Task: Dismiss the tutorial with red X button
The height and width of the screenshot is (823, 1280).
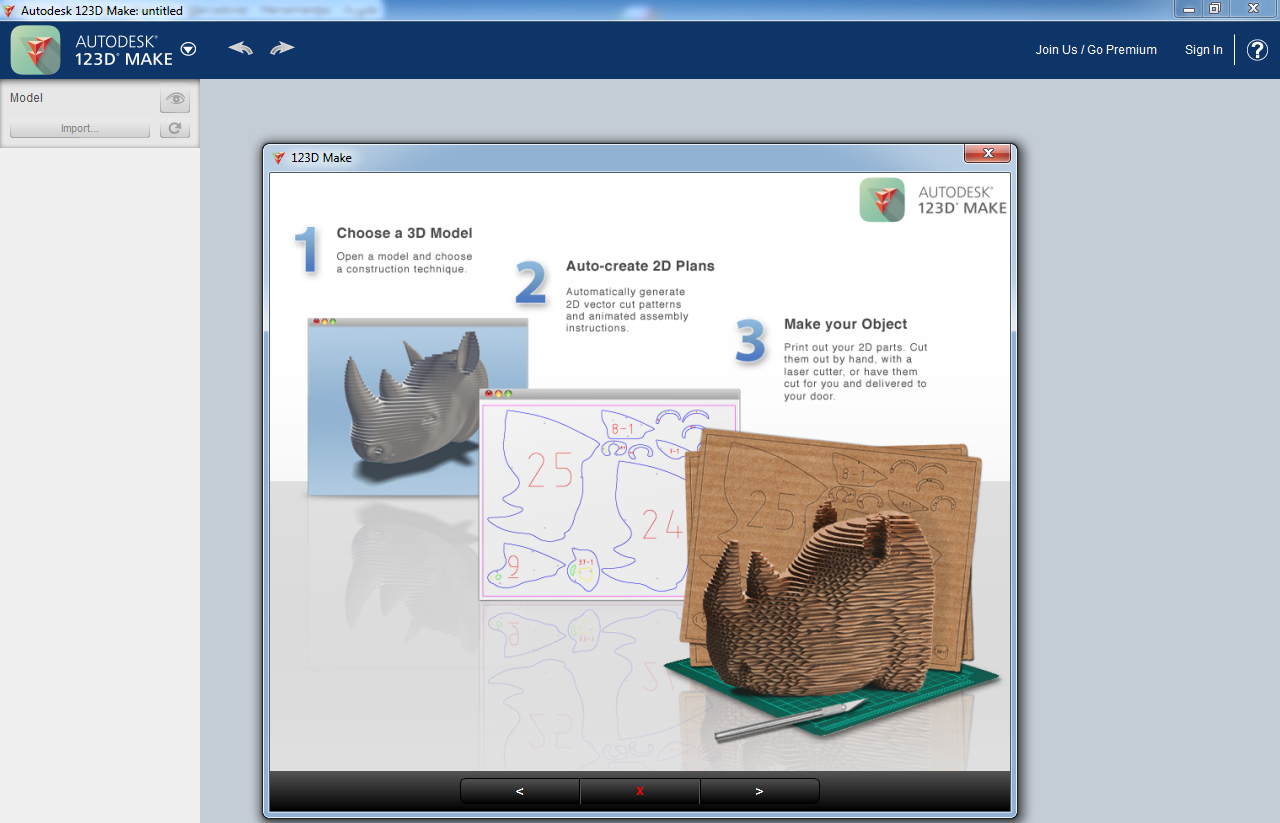Action: (x=640, y=791)
